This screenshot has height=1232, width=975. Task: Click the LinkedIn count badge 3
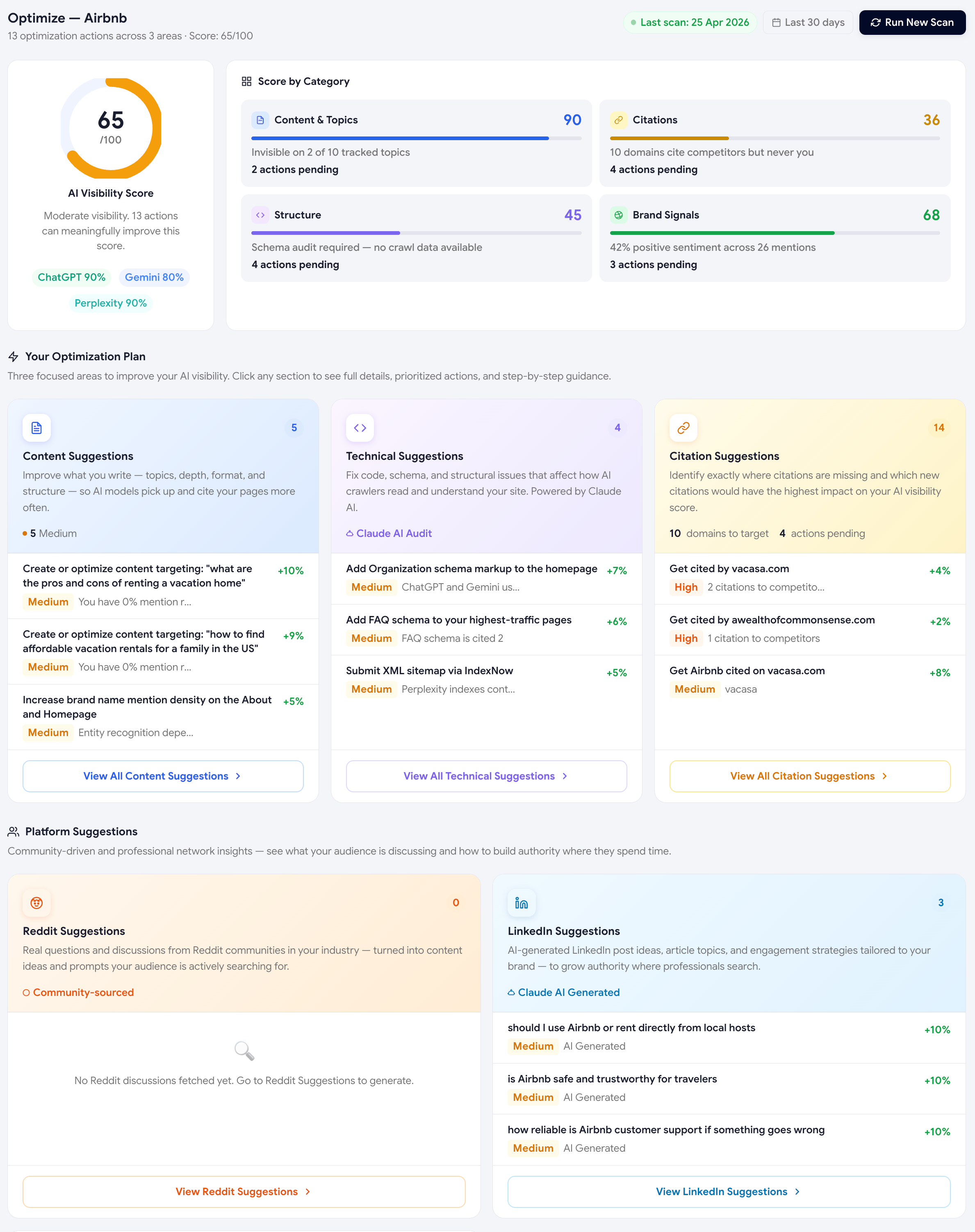[941, 903]
